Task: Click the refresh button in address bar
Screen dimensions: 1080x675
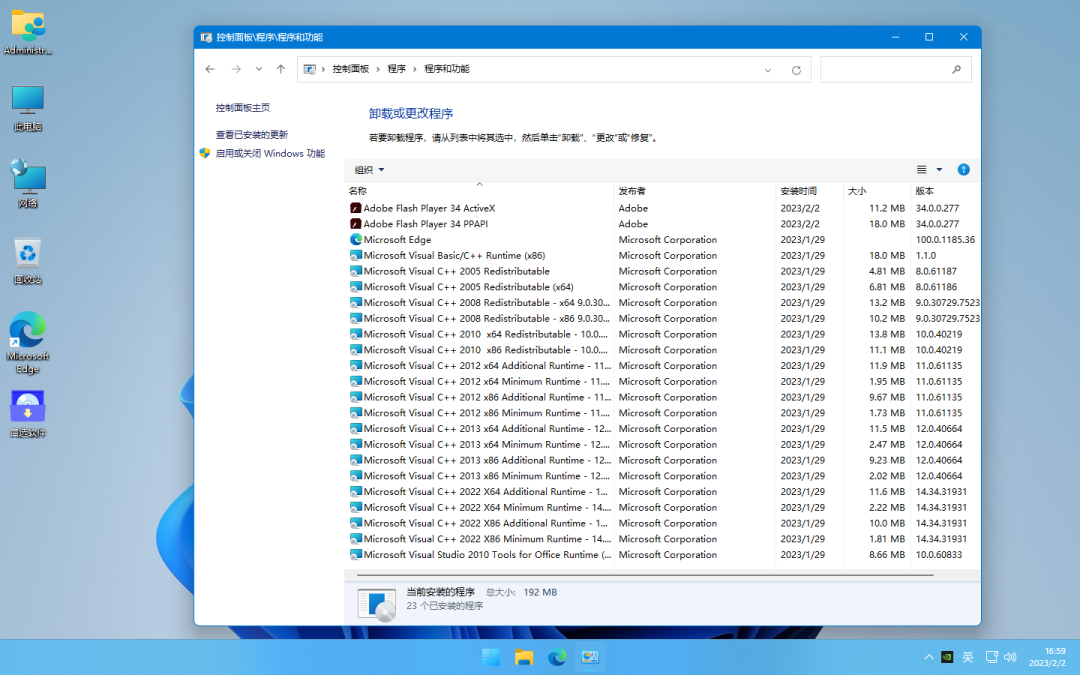Action: [x=796, y=70]
